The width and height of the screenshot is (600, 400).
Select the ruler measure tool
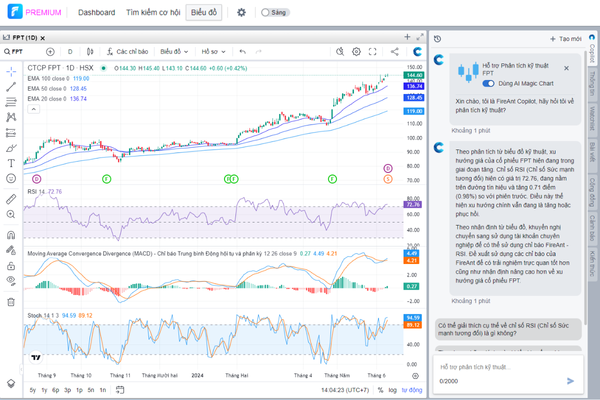11,199
